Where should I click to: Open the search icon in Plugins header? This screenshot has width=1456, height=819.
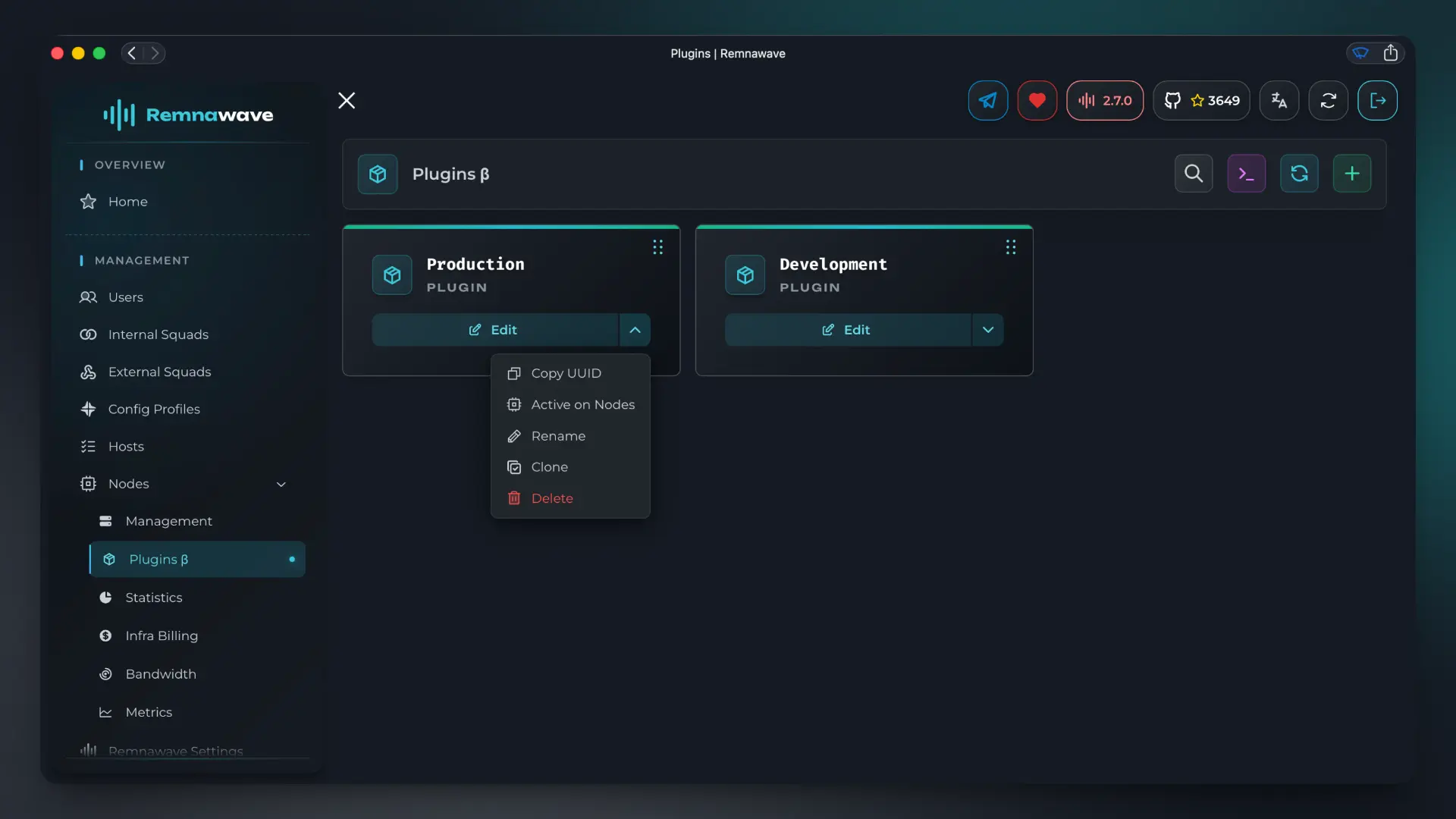coord(1193,174)
